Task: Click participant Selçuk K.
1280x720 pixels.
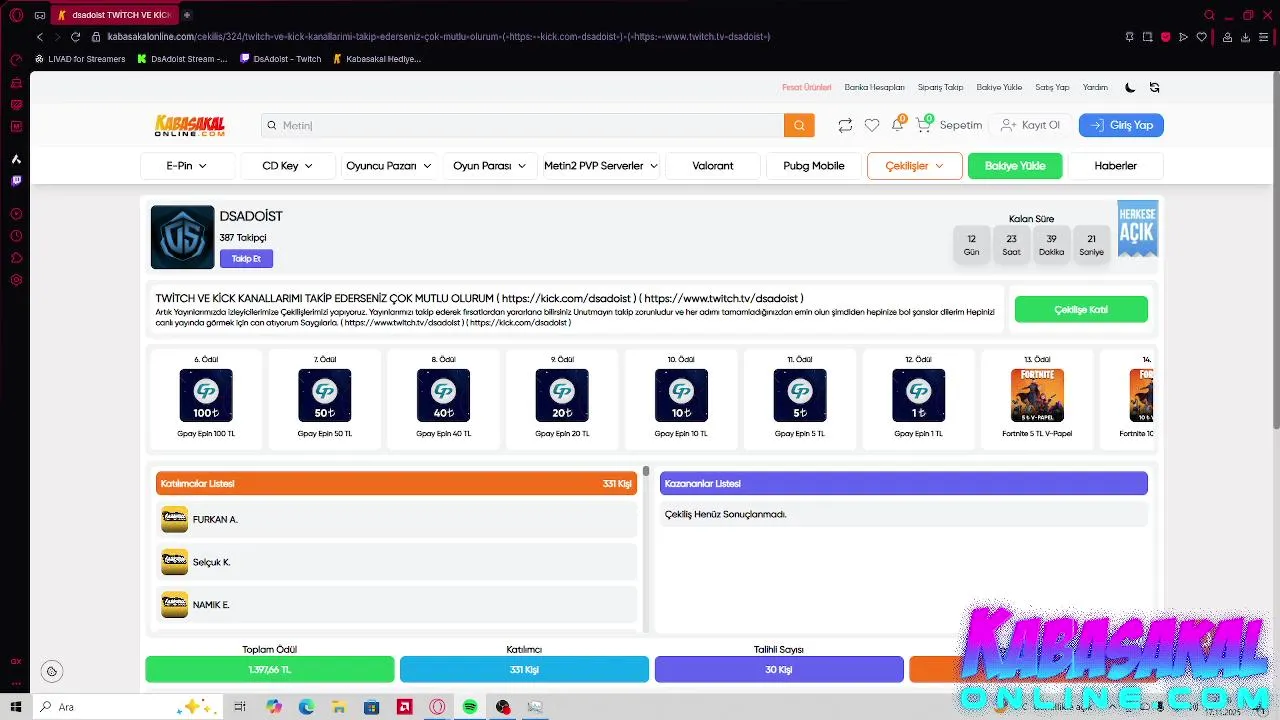Action: (x=396, y=562)
